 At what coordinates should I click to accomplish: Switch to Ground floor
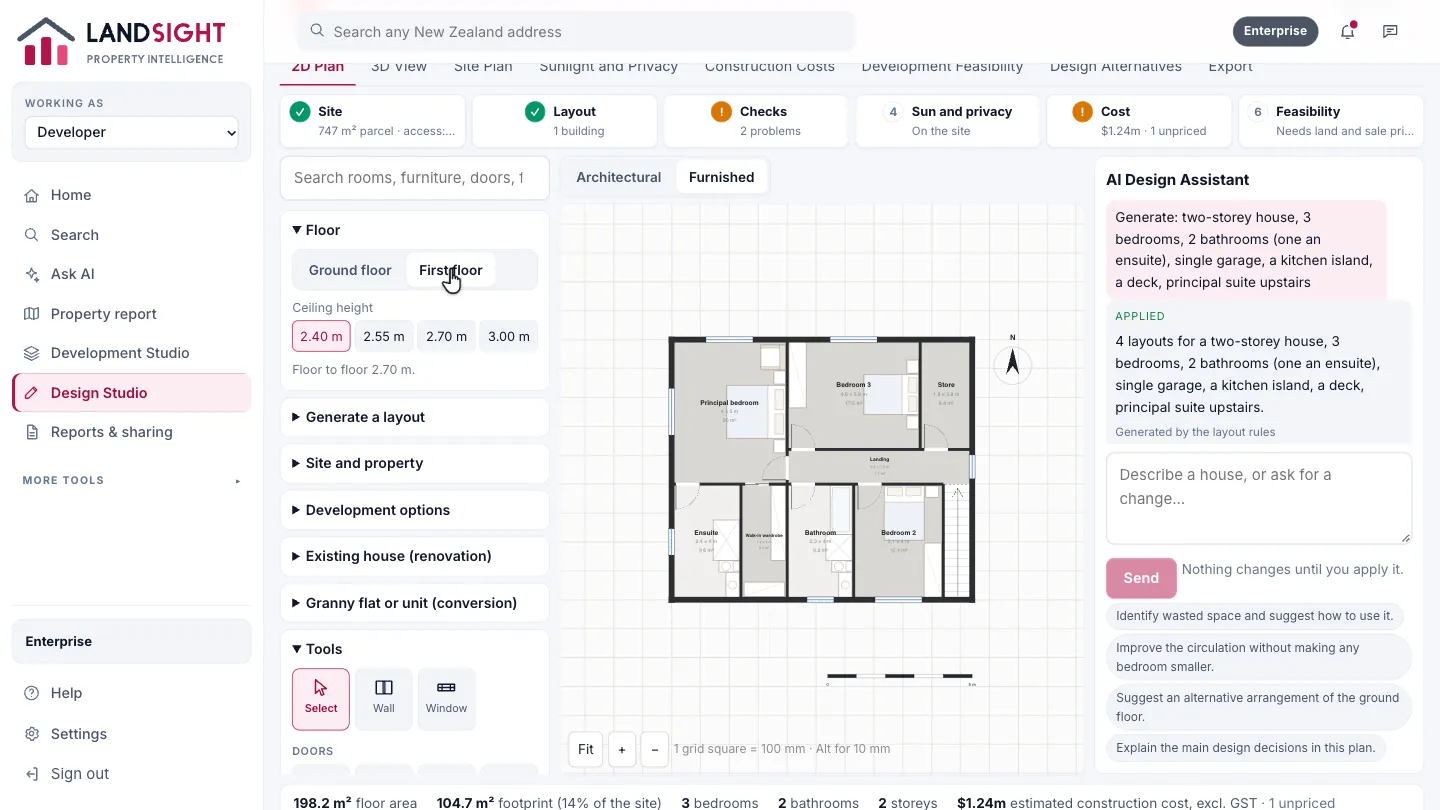pos(350,270)
